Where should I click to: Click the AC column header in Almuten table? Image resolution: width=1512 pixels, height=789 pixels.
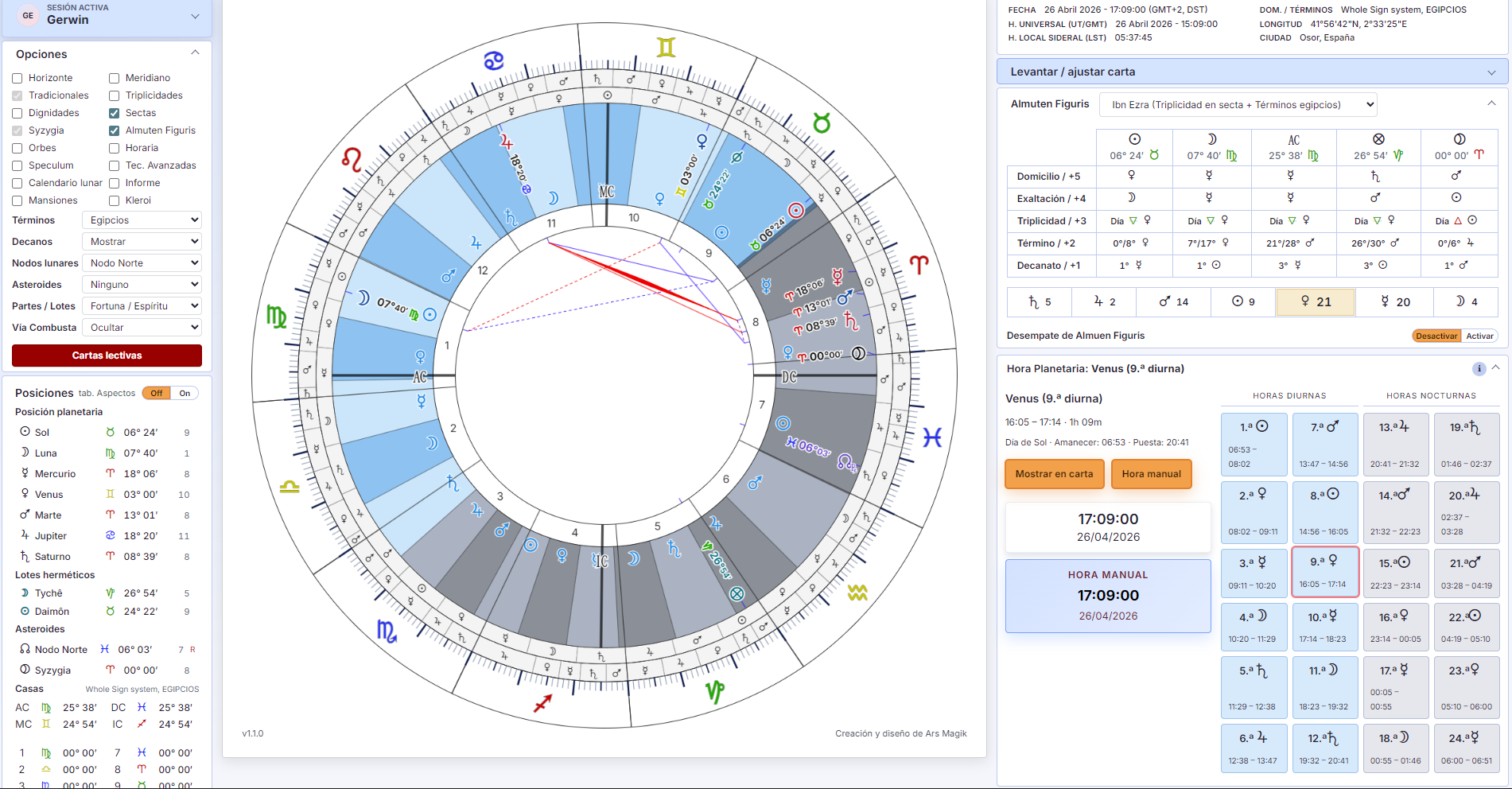(x=1293, y=147)
